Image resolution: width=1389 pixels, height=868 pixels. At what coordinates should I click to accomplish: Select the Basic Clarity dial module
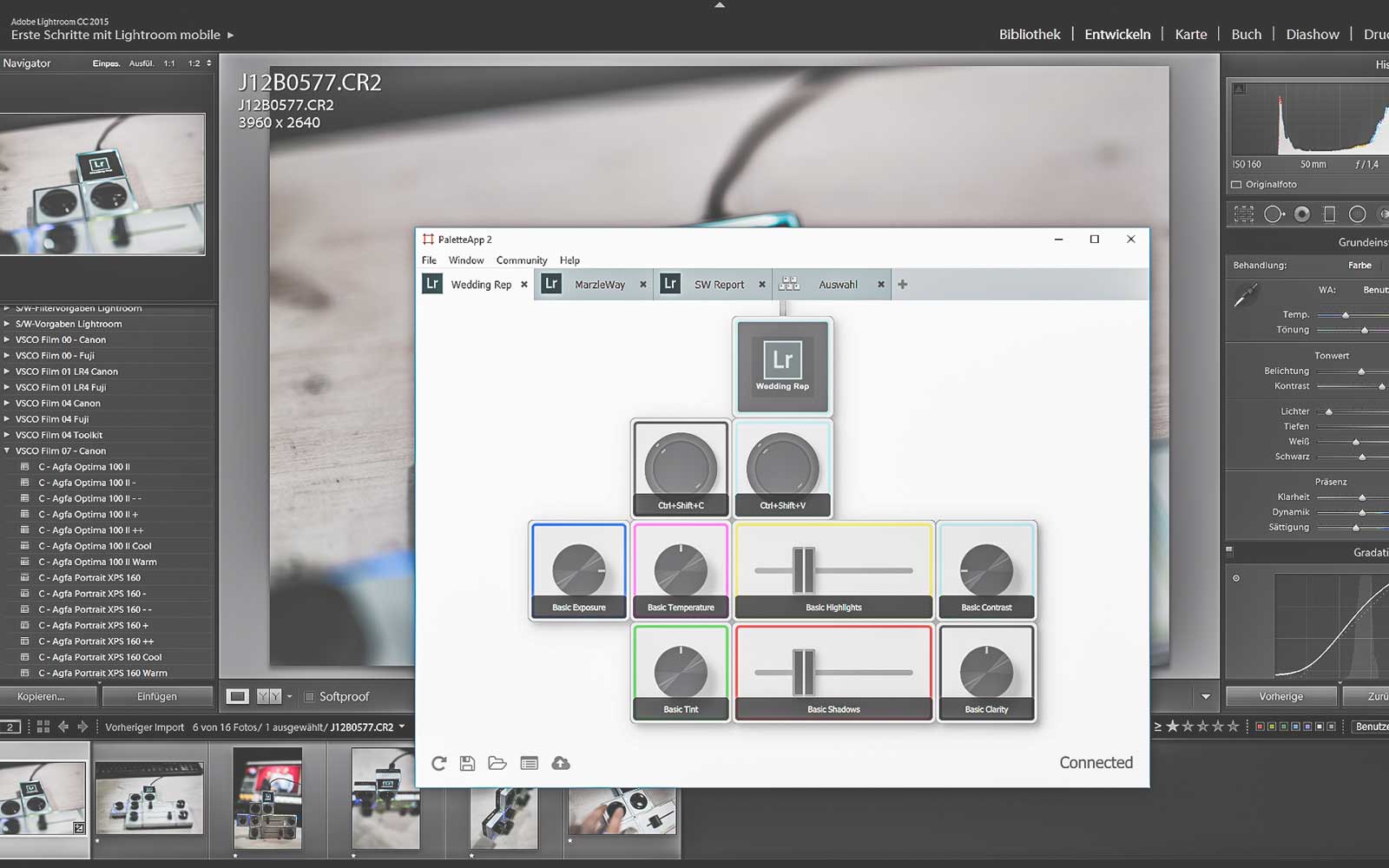point(986,673)
